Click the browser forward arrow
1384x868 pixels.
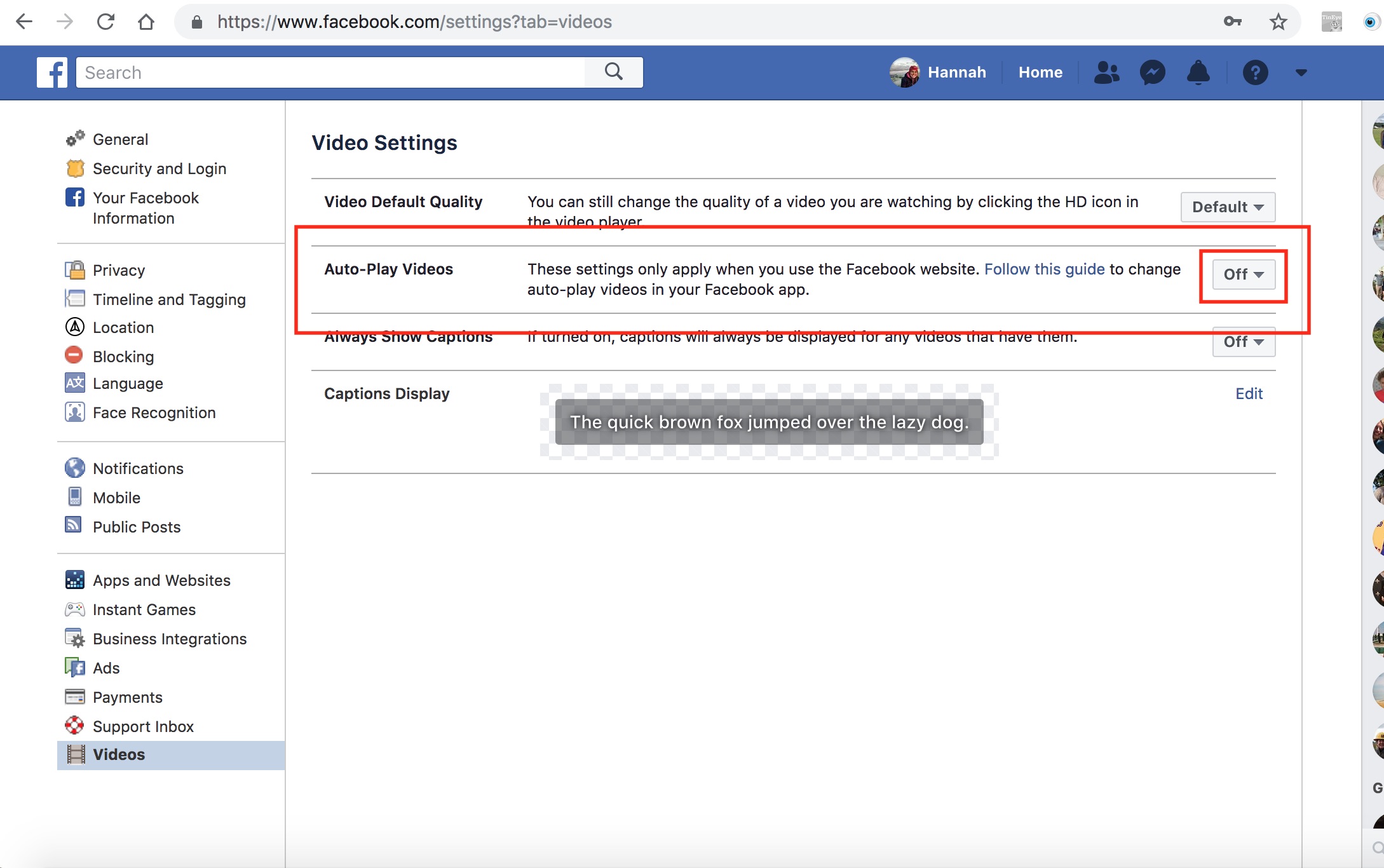tap(65, 22)
